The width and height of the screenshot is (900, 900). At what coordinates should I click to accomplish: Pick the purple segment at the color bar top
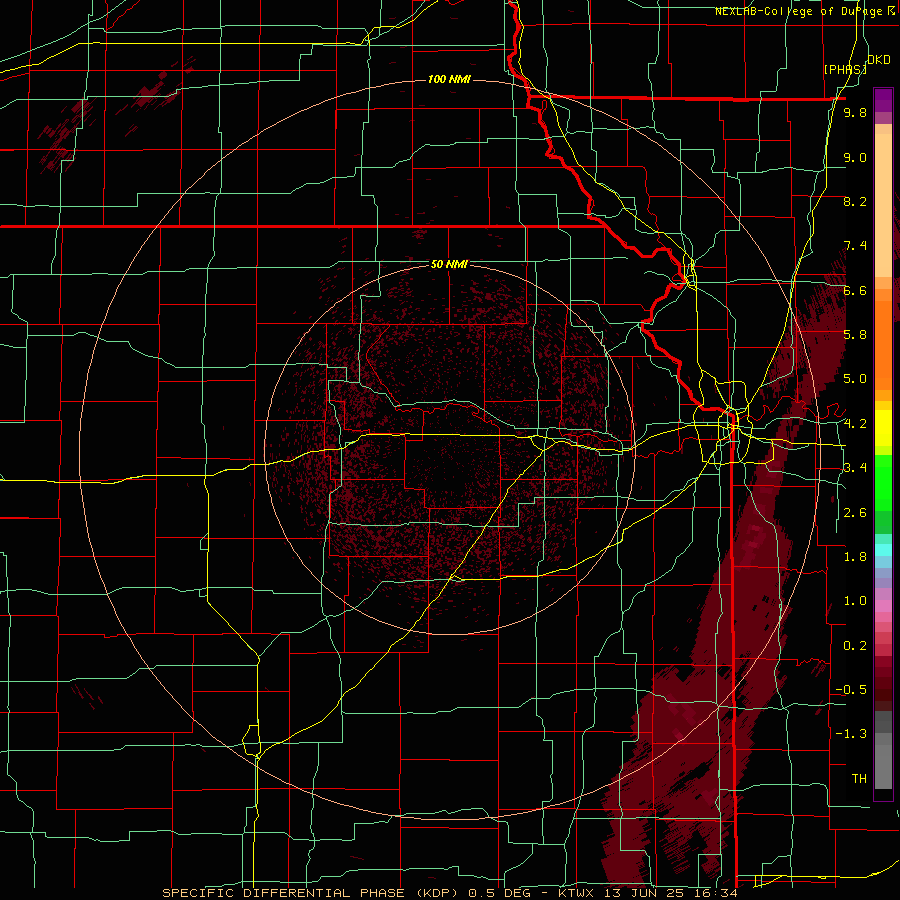coord(883,100)
